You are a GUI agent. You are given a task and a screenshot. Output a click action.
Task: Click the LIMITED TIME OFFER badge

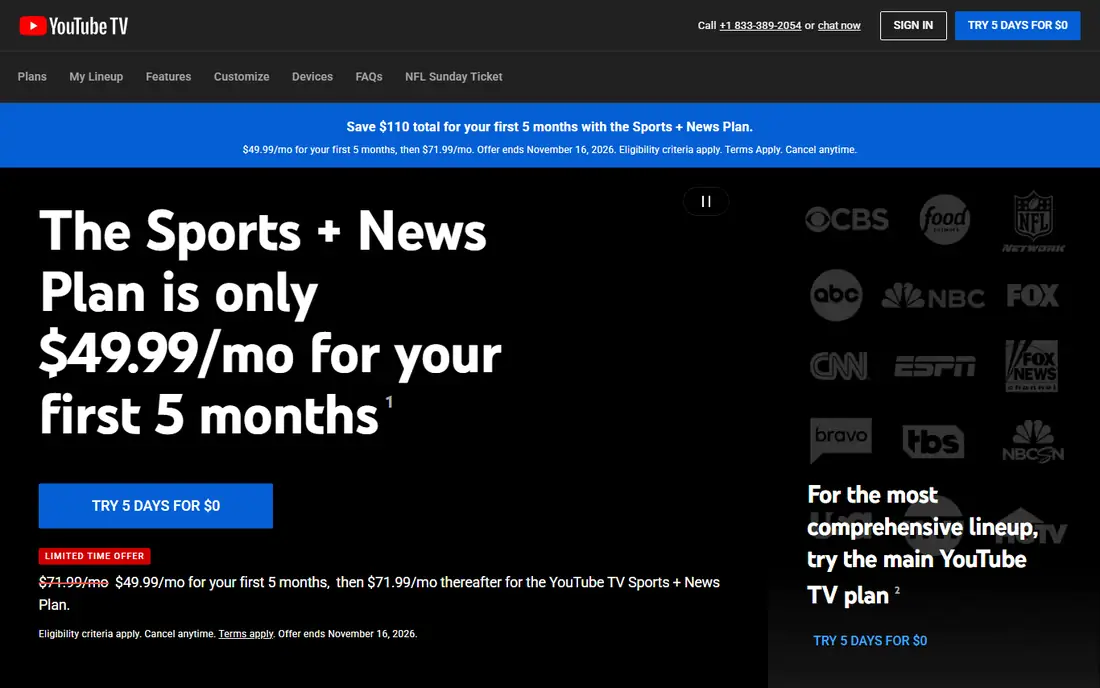click(95, 556)
